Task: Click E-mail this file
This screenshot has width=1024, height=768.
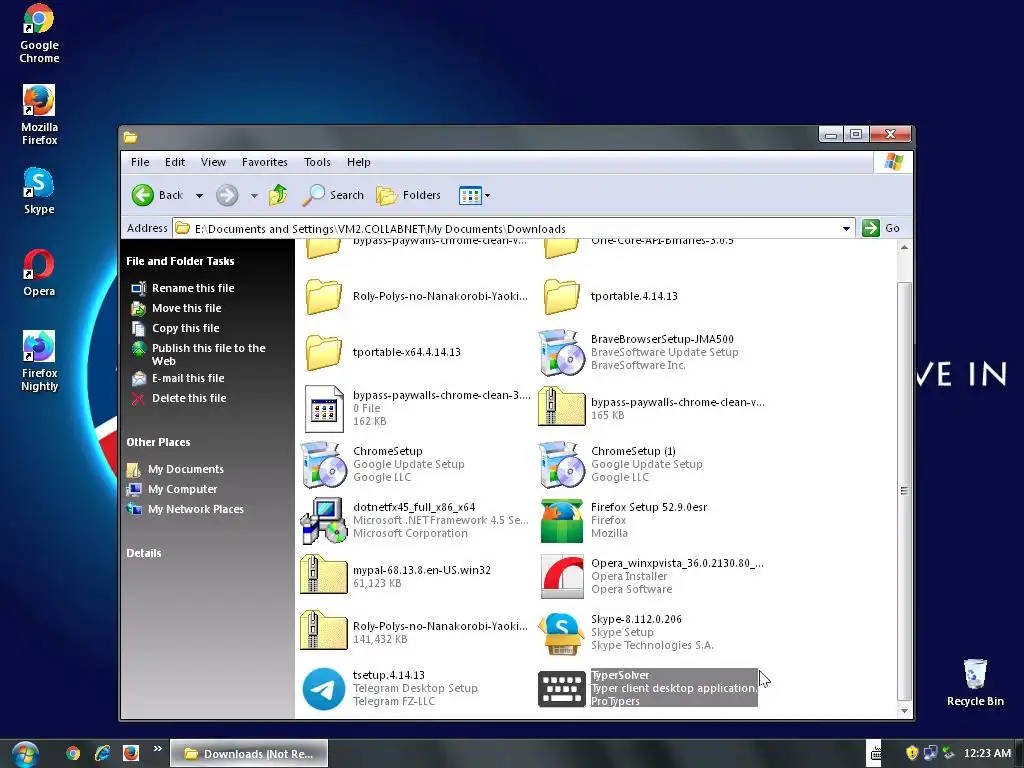Action: (x=188, y=378)
